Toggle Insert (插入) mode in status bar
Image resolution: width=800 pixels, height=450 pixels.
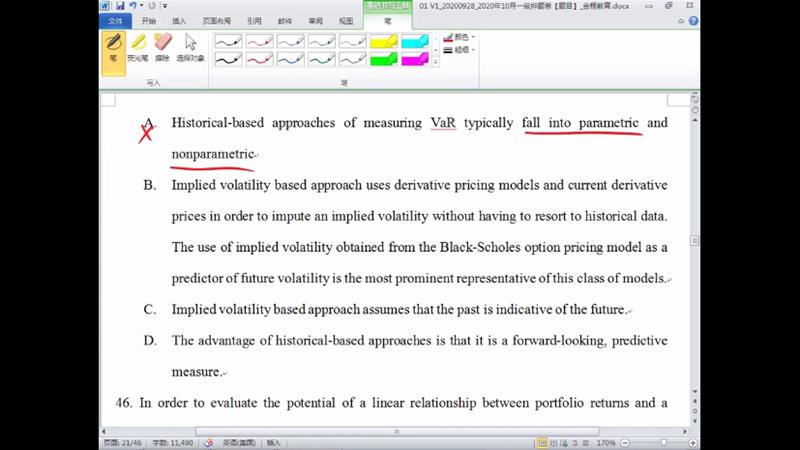coord(273,443)
